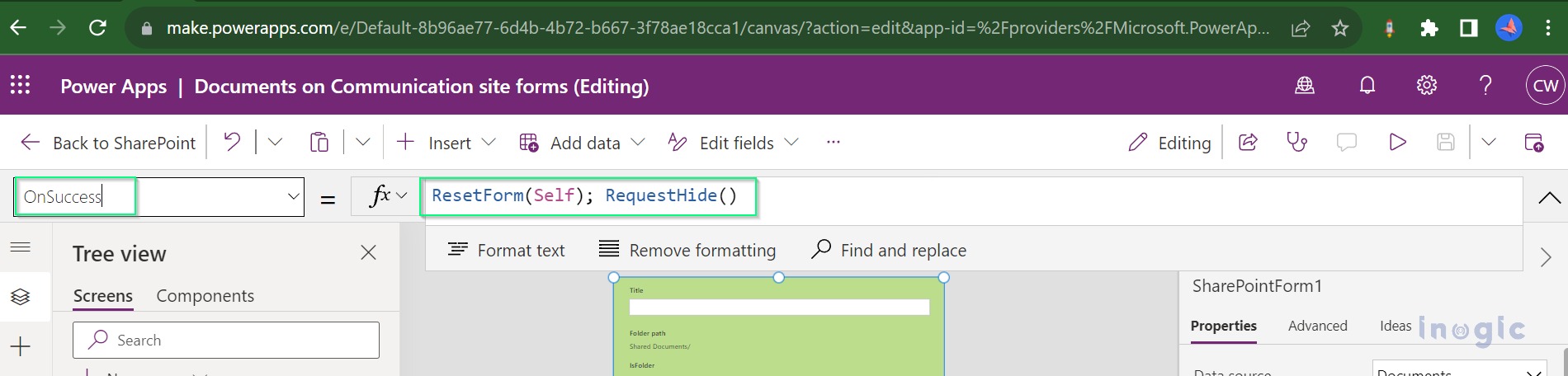The height and width of the screenshot is (376, 1568).
Task: Toggle the Editing mode button
Action: click(x=1169, y=143)
